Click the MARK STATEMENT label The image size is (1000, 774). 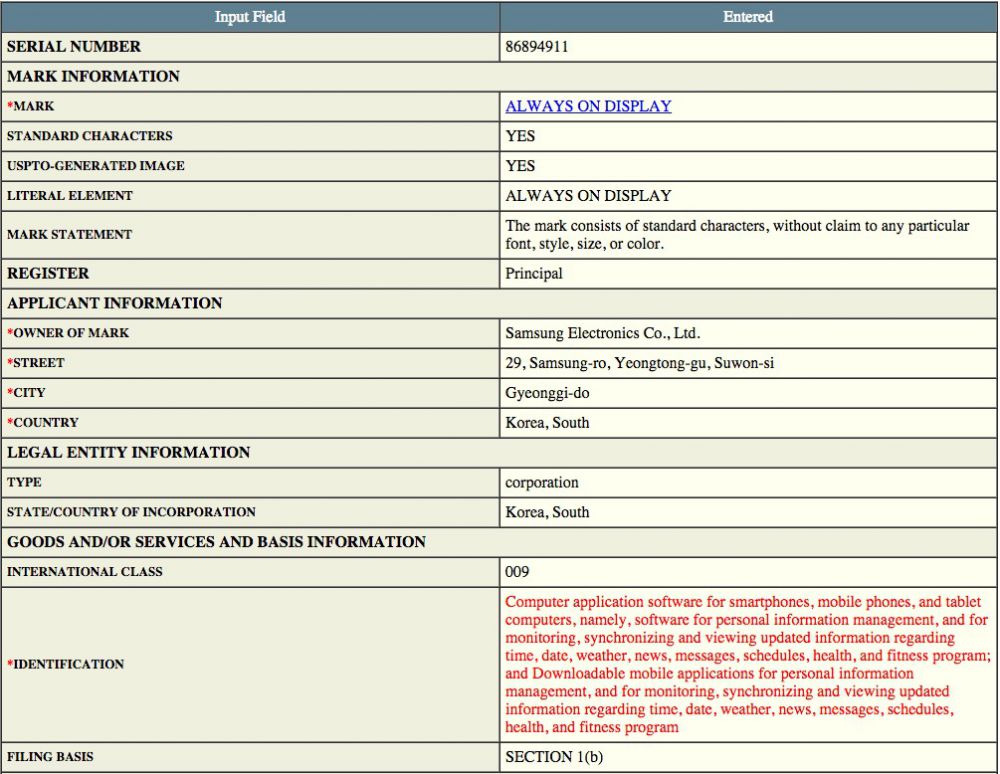tap(69, 235)
